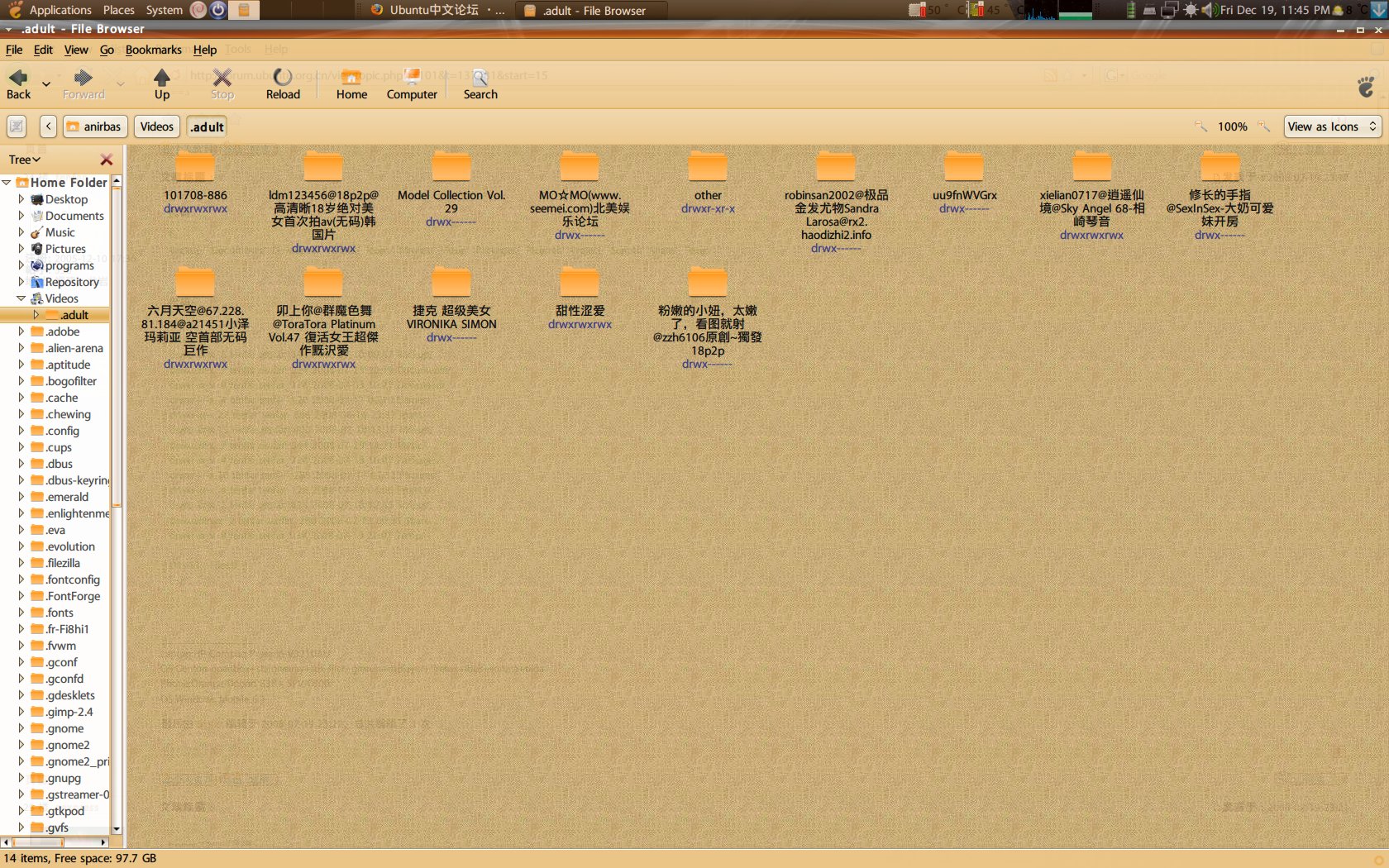Go to the Home folder
This screenshot has height=868, width=1389.
click(x=351, y=84)
